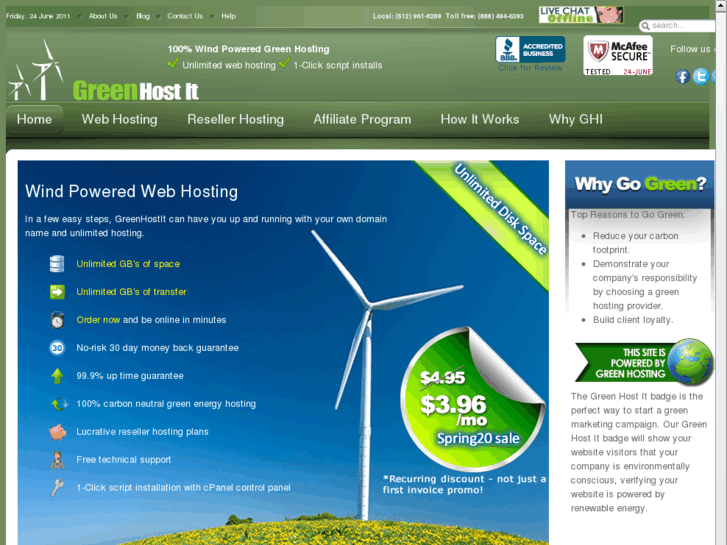Click the 99.9% up time guarantee text
Screen dimensions: 727x545
coord(130,376)
